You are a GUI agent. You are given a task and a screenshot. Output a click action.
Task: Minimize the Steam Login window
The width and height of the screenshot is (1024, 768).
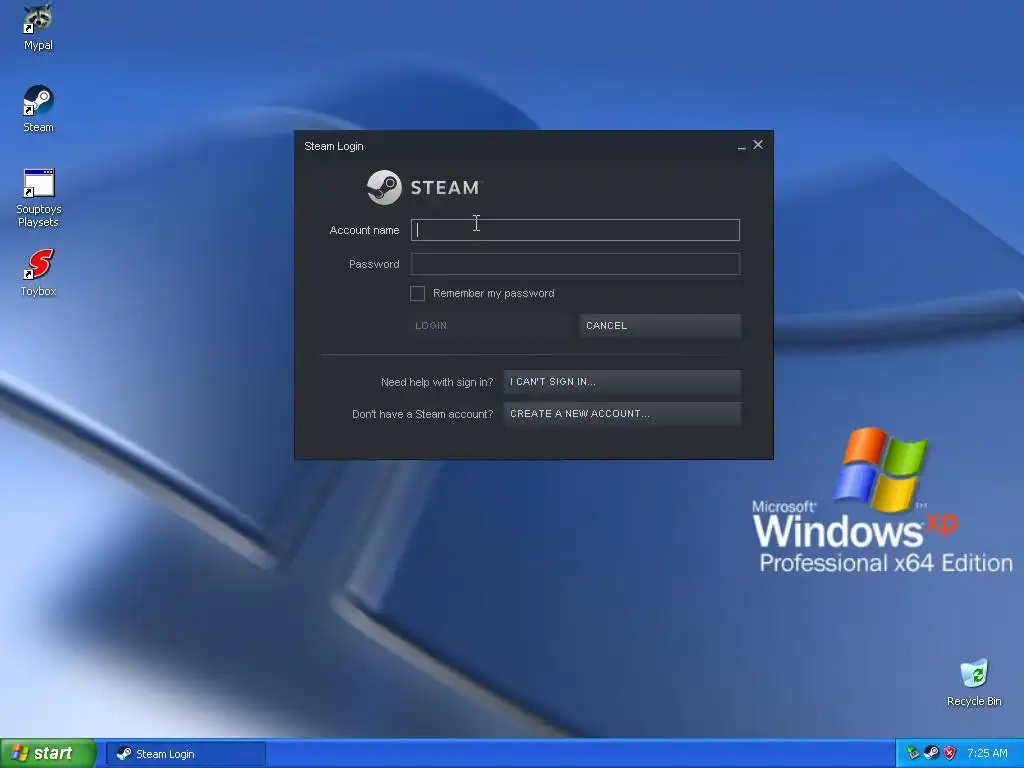[742, 146]
